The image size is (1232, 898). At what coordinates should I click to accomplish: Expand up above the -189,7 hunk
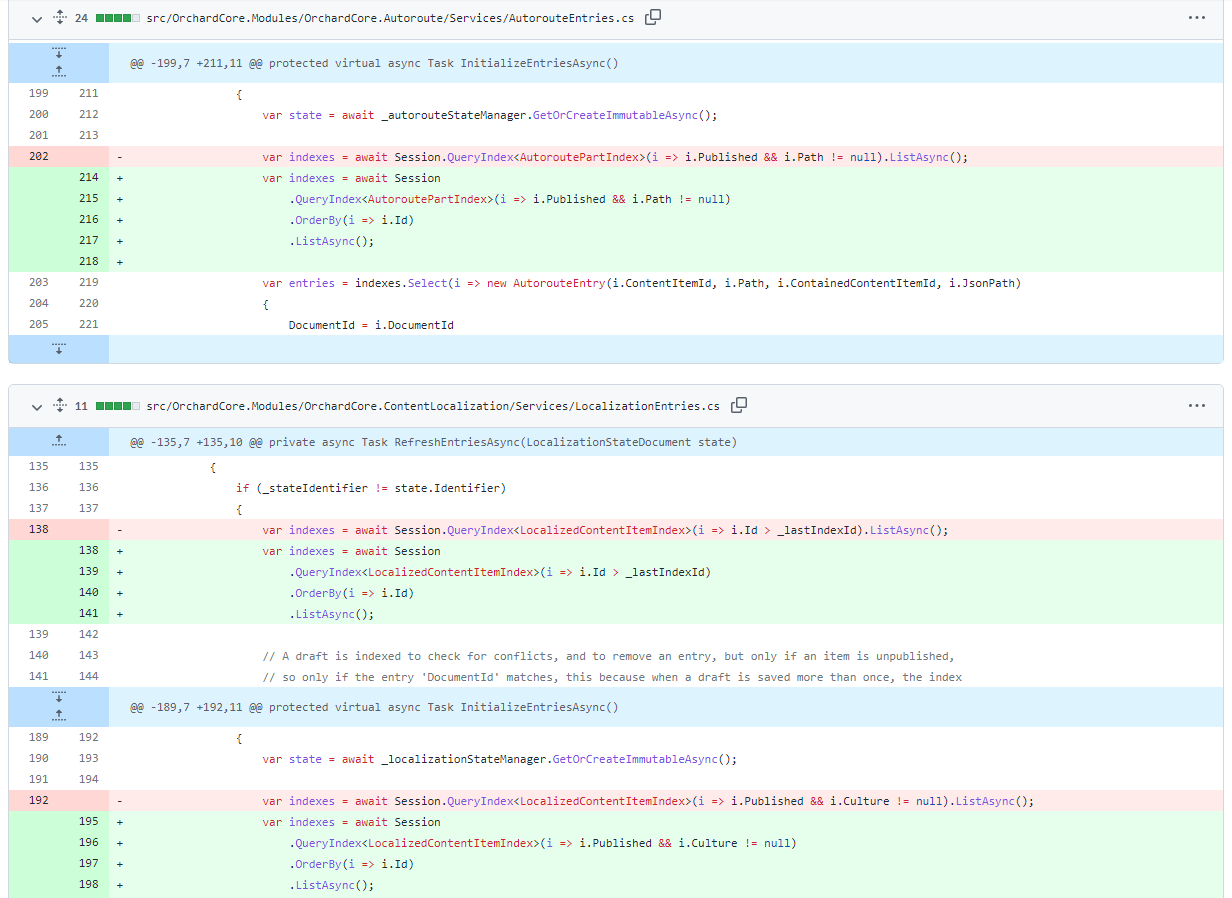(x=59, y=716)
